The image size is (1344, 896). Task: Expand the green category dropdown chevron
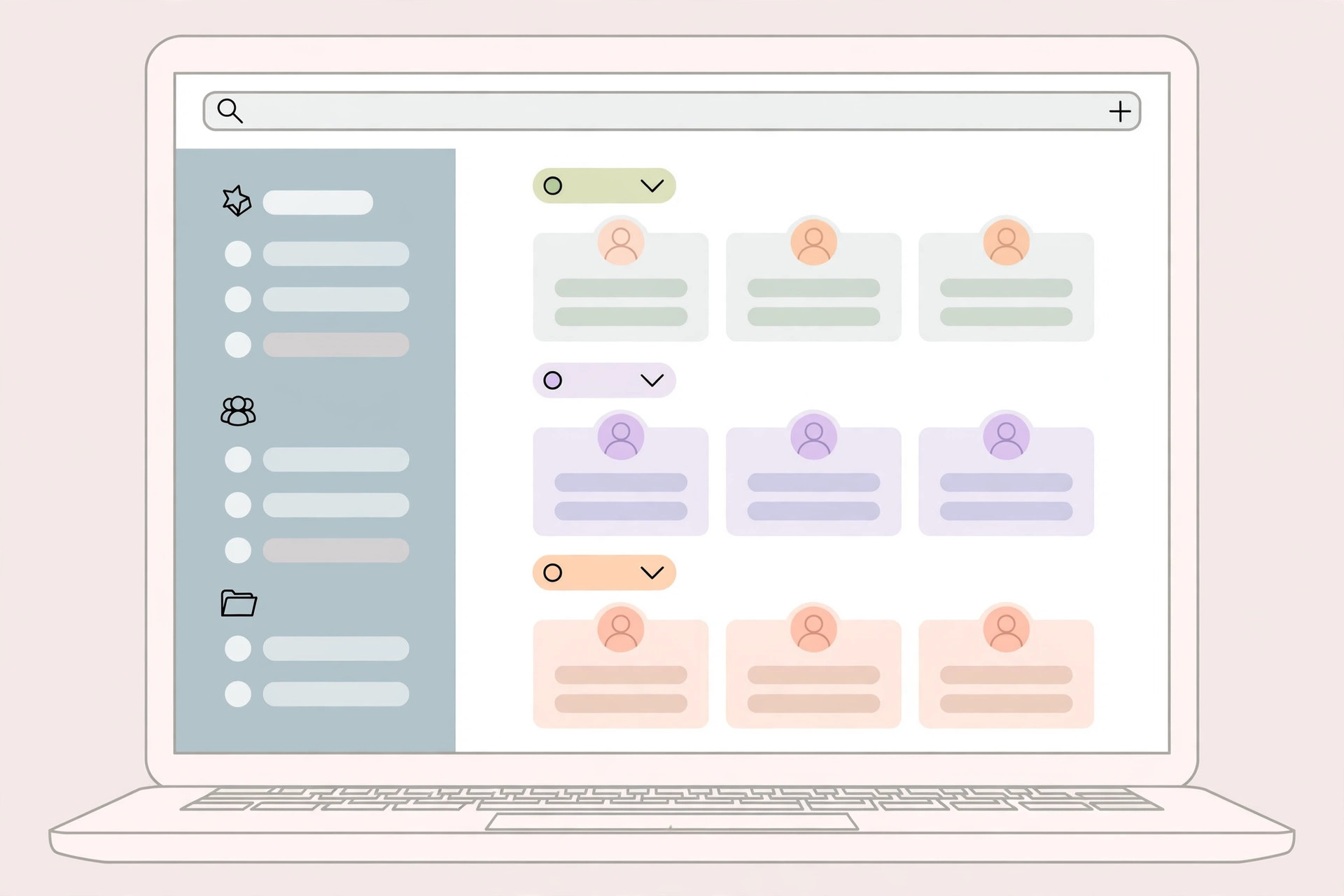pyautogui.click(x=652, y=185)
